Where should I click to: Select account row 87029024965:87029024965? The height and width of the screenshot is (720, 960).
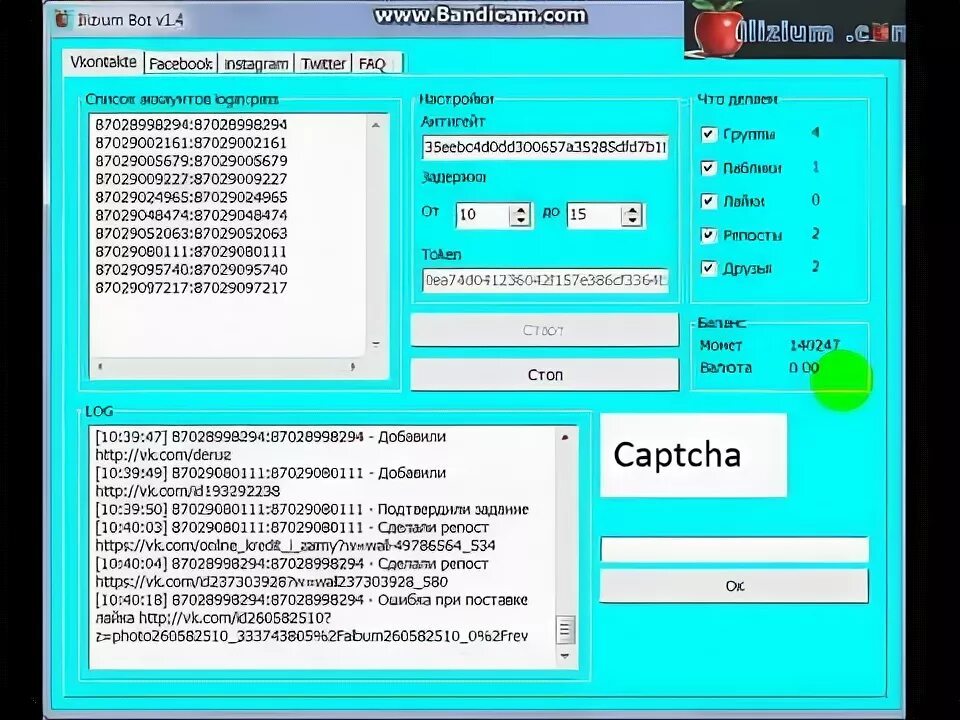click(191, 197)
